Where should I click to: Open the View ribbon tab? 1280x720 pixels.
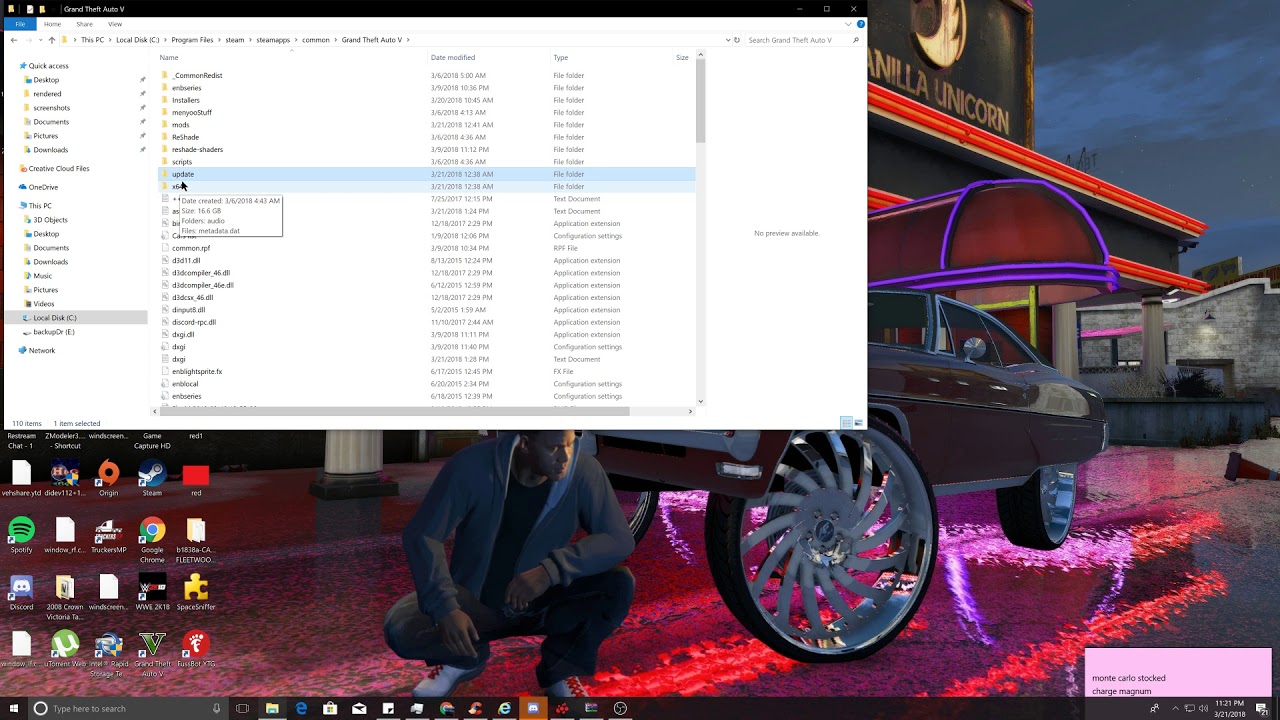115,24
